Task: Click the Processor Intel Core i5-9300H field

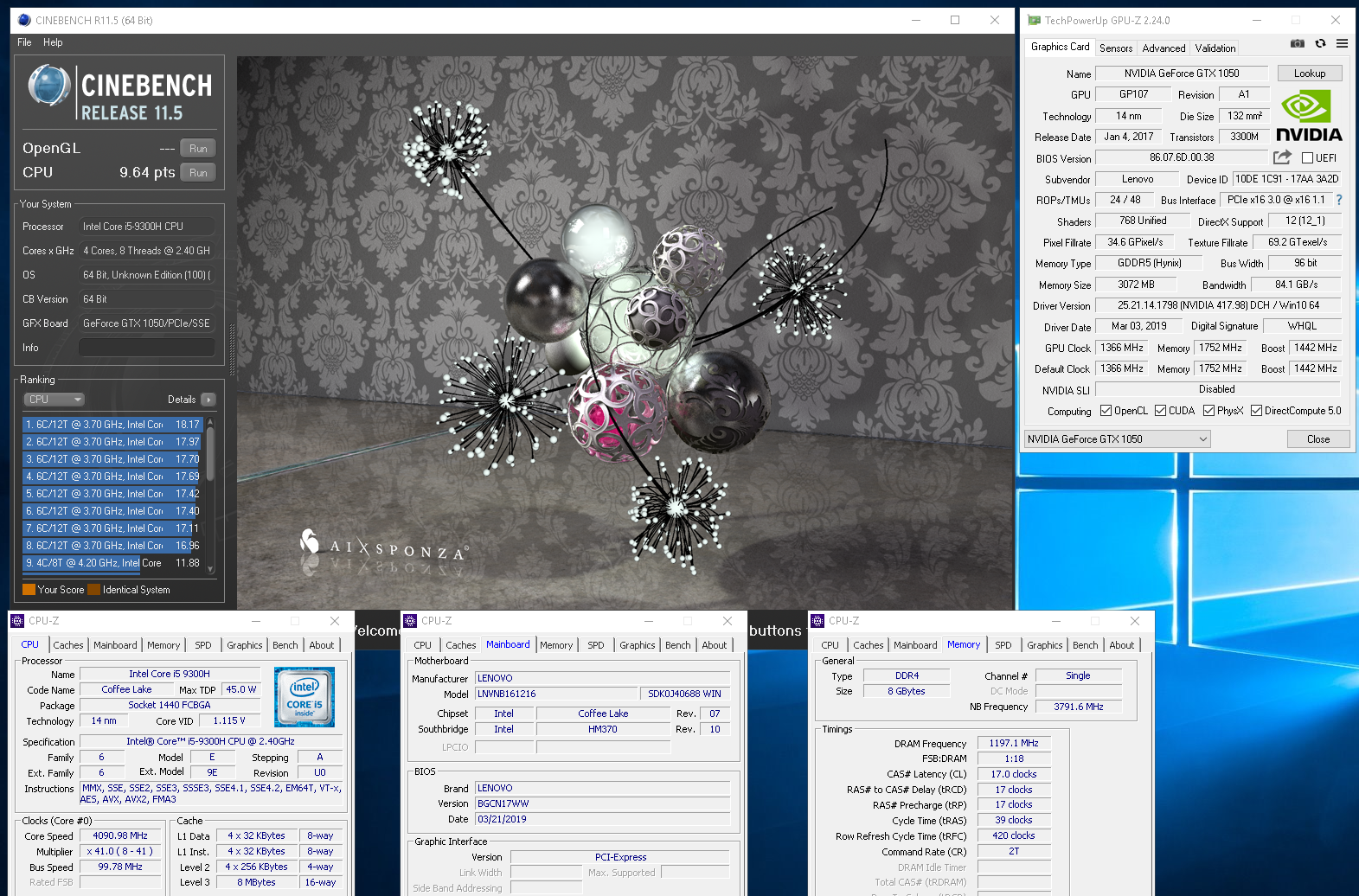Action: coord(147,227)
